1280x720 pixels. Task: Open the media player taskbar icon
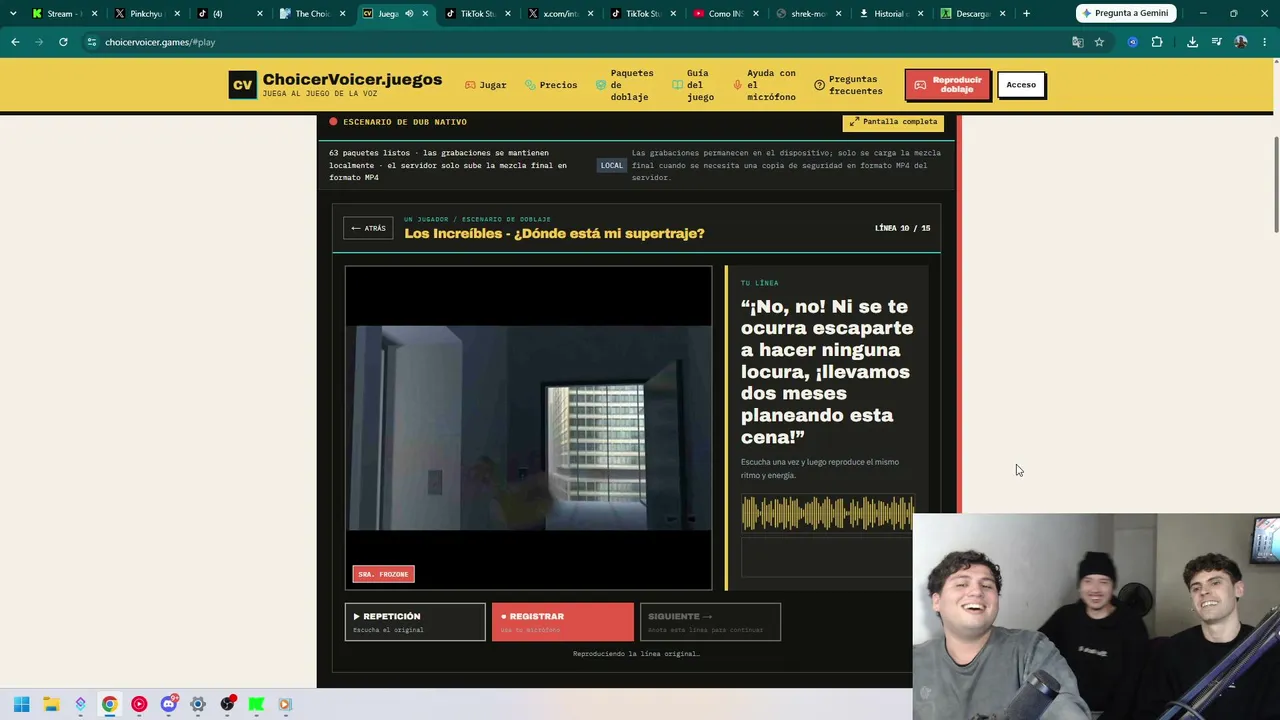point(285,704)
